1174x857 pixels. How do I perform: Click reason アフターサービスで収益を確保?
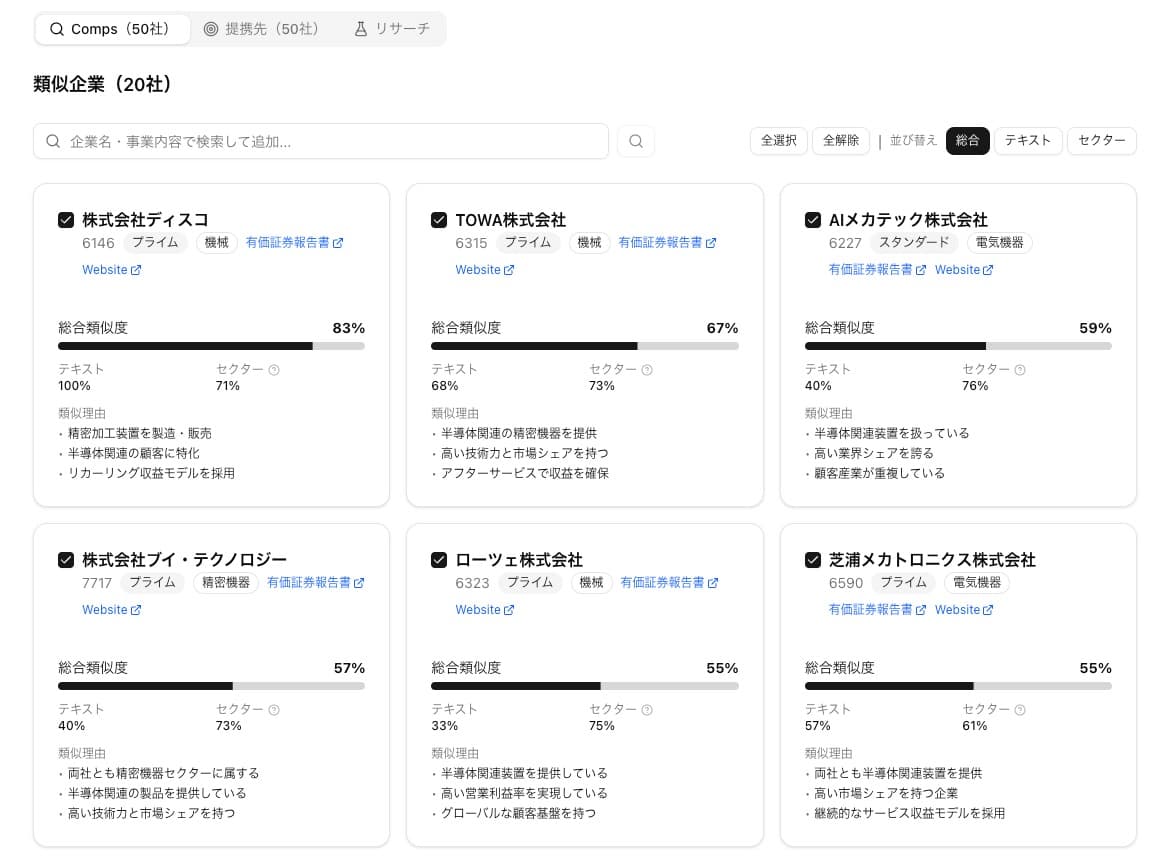pyautogui.click(x=525, y=473)
